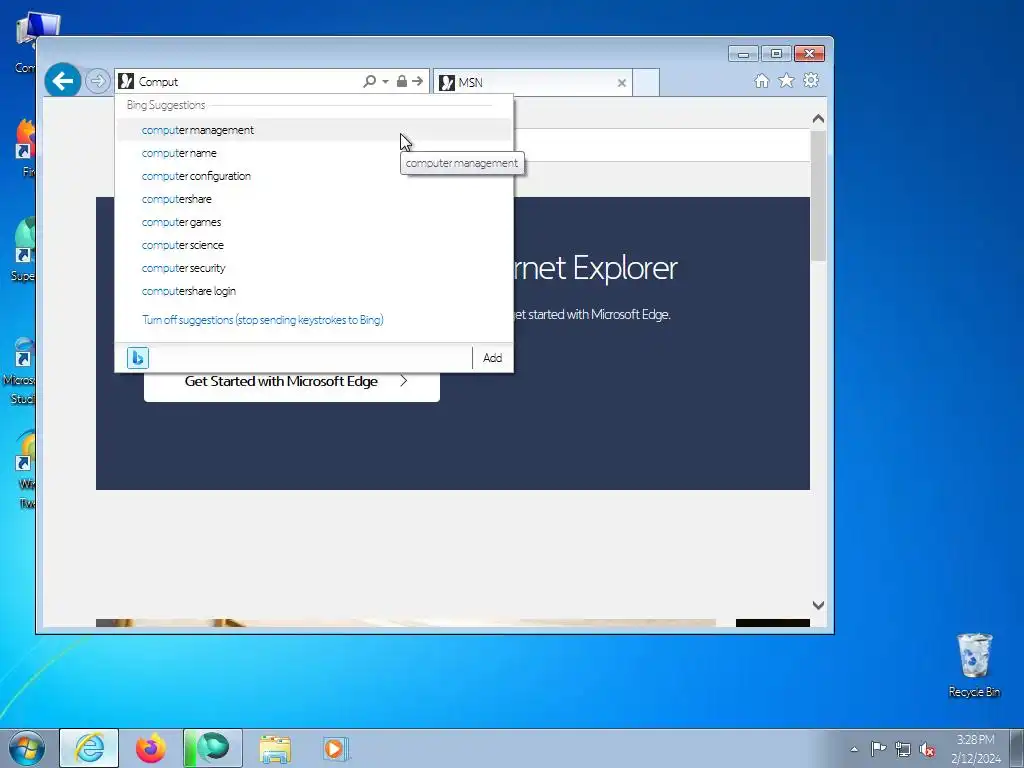The width and height of the screenshot is (1024, 768).
Task: Open Windows Media Player on taskbar
Action: point(336,748)
